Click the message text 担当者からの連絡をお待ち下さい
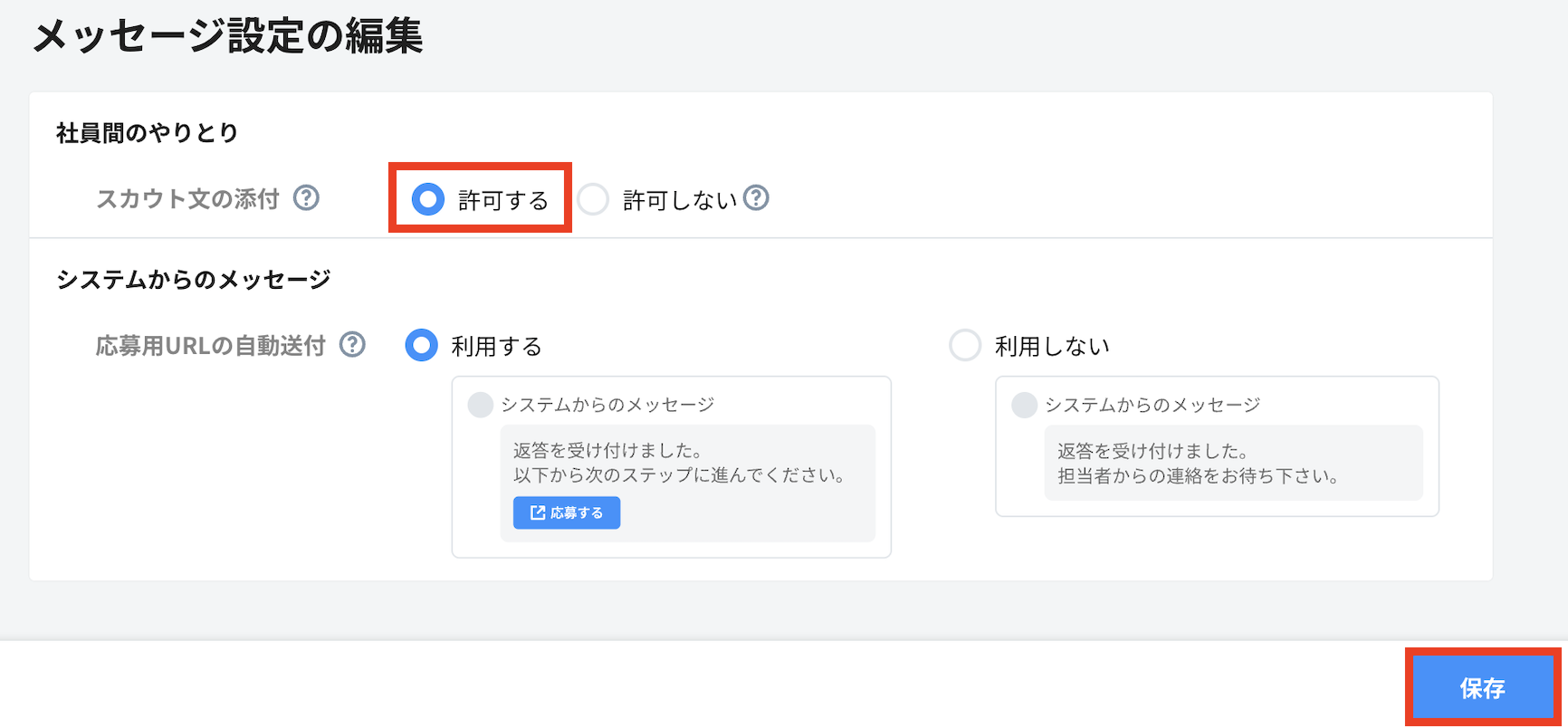The image size is (1568, 728). (x=1197, y=476)
